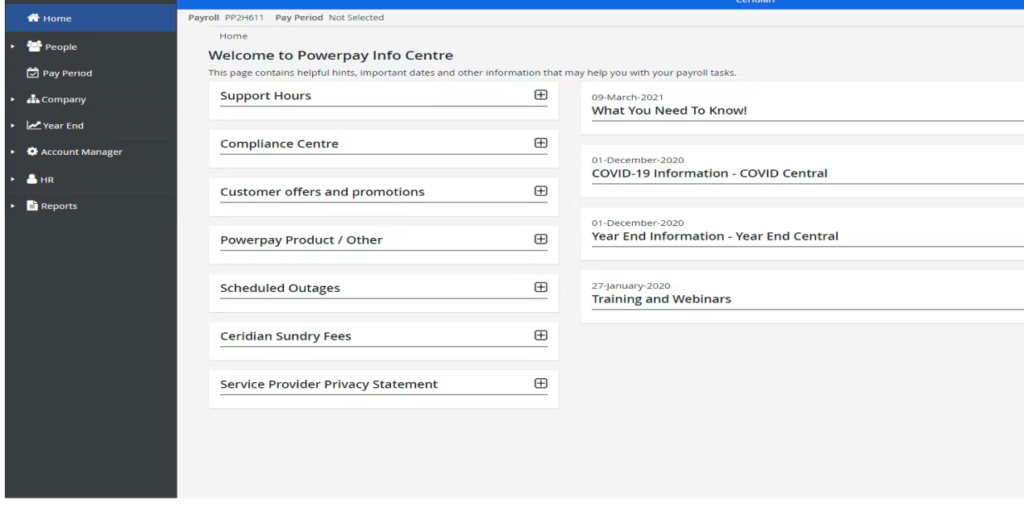The image size is (1024, 529).
Task: Expand the Support Hours section
Action: (540, 95)
